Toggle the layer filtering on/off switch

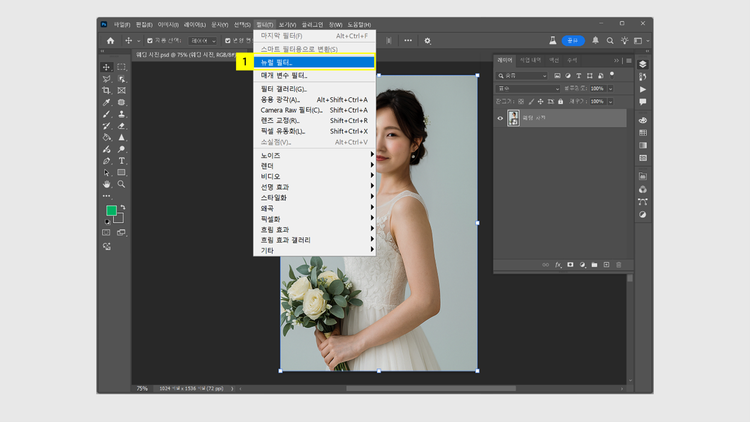[x=612, y=75]
